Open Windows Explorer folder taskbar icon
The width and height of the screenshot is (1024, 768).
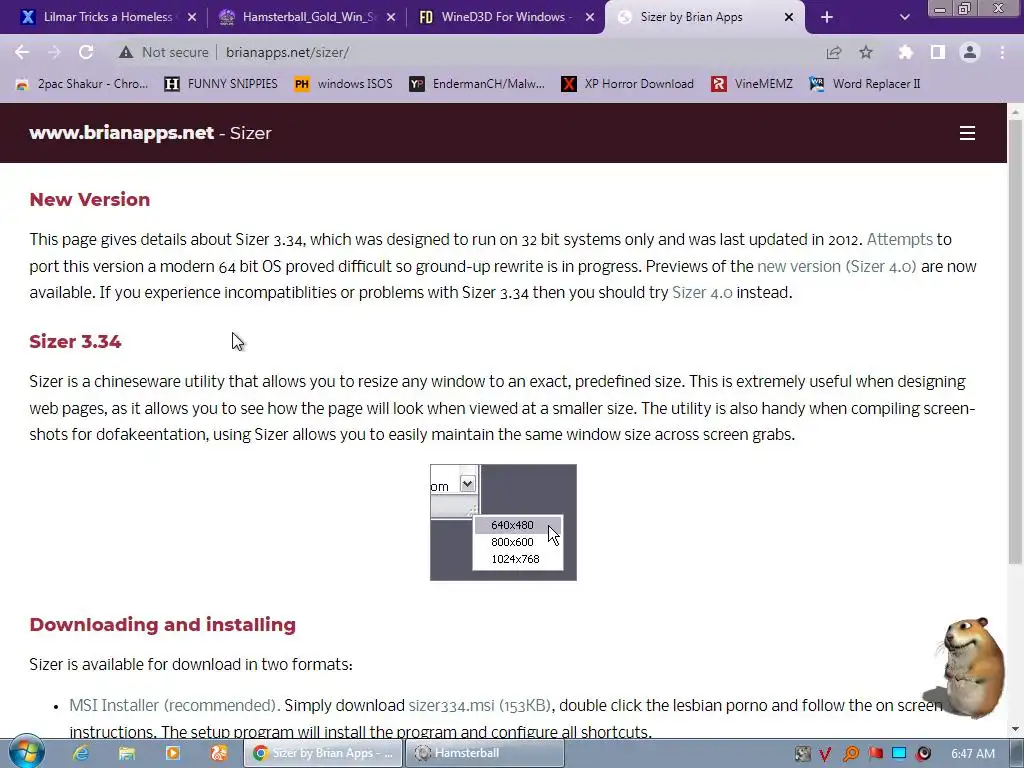pyautogui.click(x=126, y=753)
